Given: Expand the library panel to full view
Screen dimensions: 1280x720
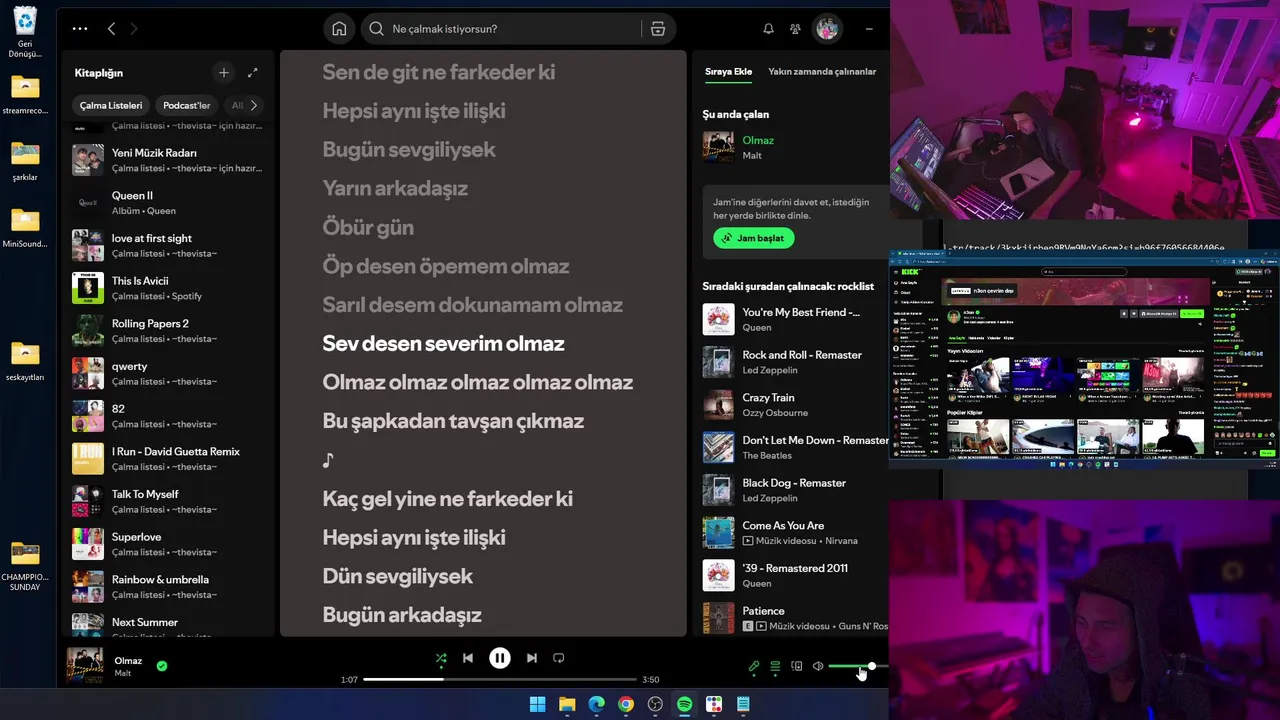Looking at the screenshot, I should click(x=252, y=73).
